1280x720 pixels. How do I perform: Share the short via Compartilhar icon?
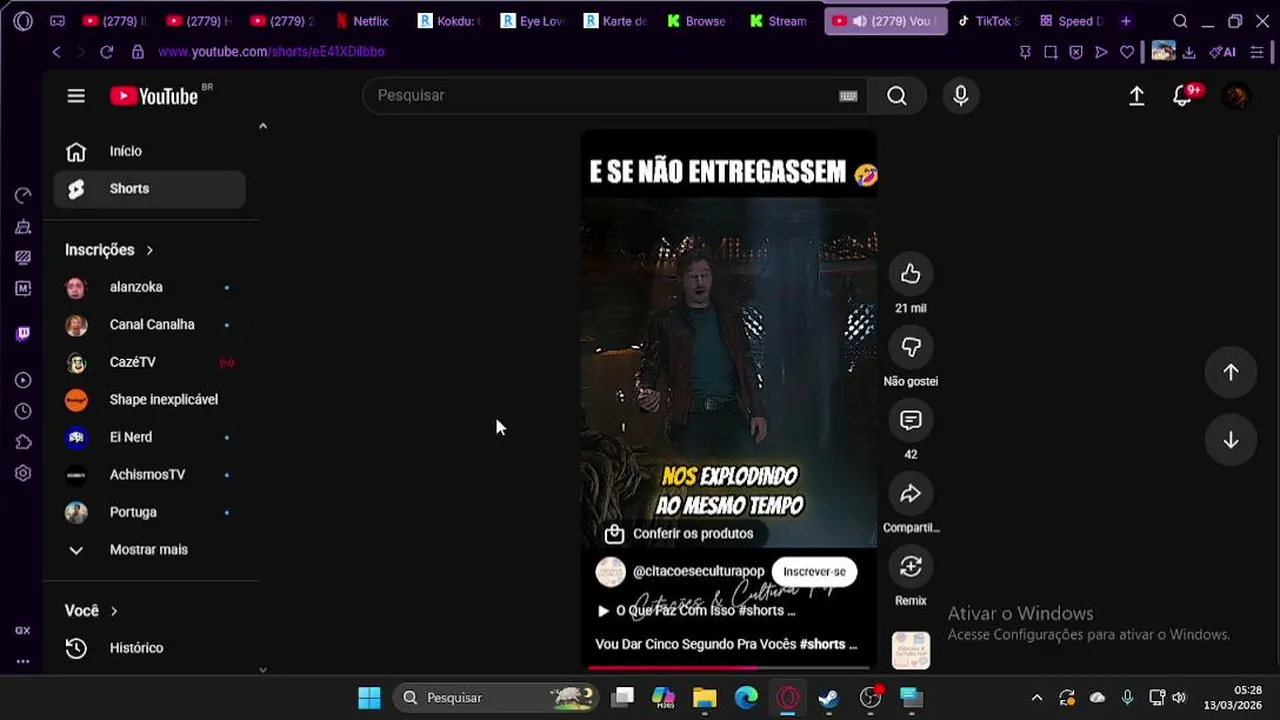910,493
